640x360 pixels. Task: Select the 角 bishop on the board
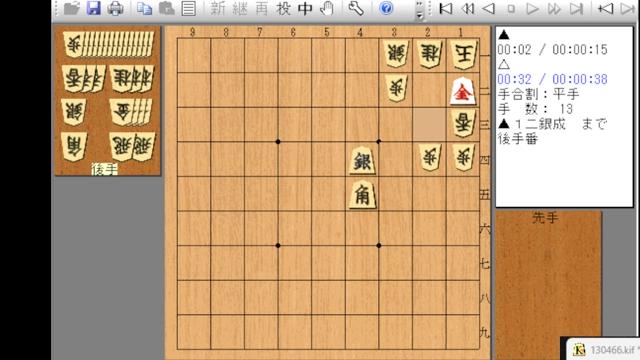tap(362, 195)
